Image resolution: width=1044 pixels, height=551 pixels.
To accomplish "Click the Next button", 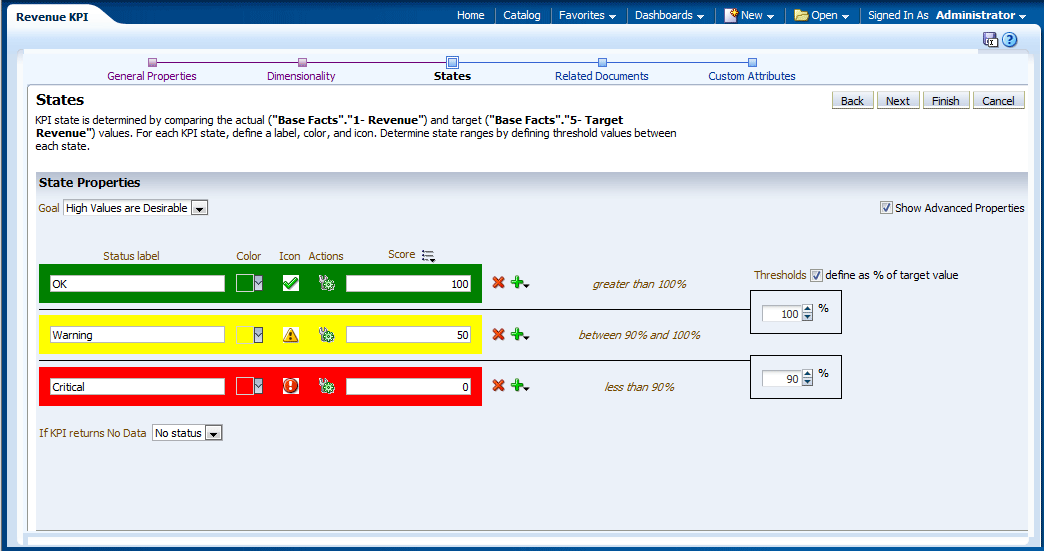I will pos(897,101).
